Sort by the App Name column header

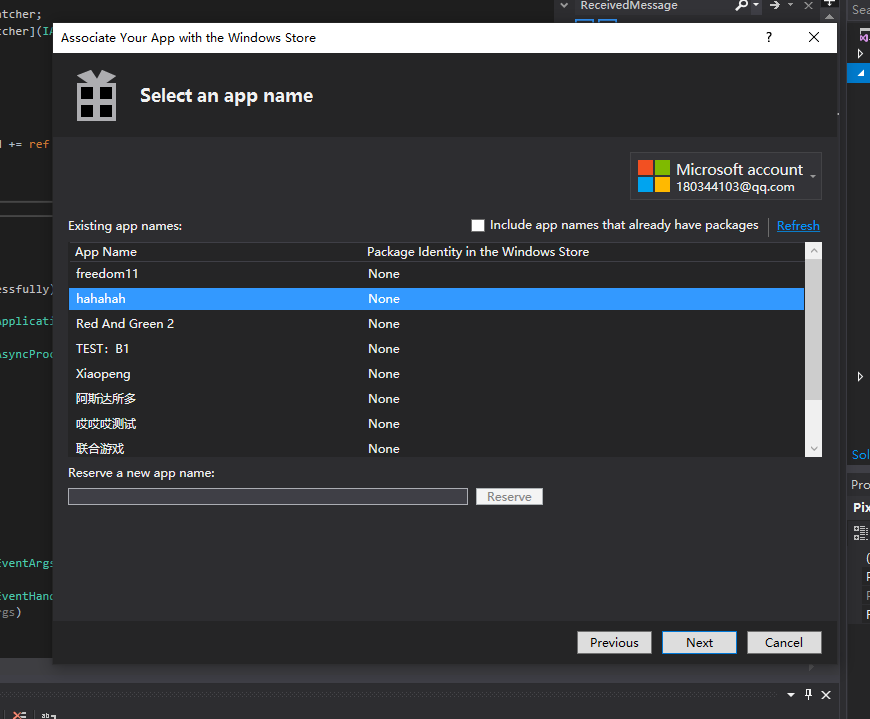[106, 252]
